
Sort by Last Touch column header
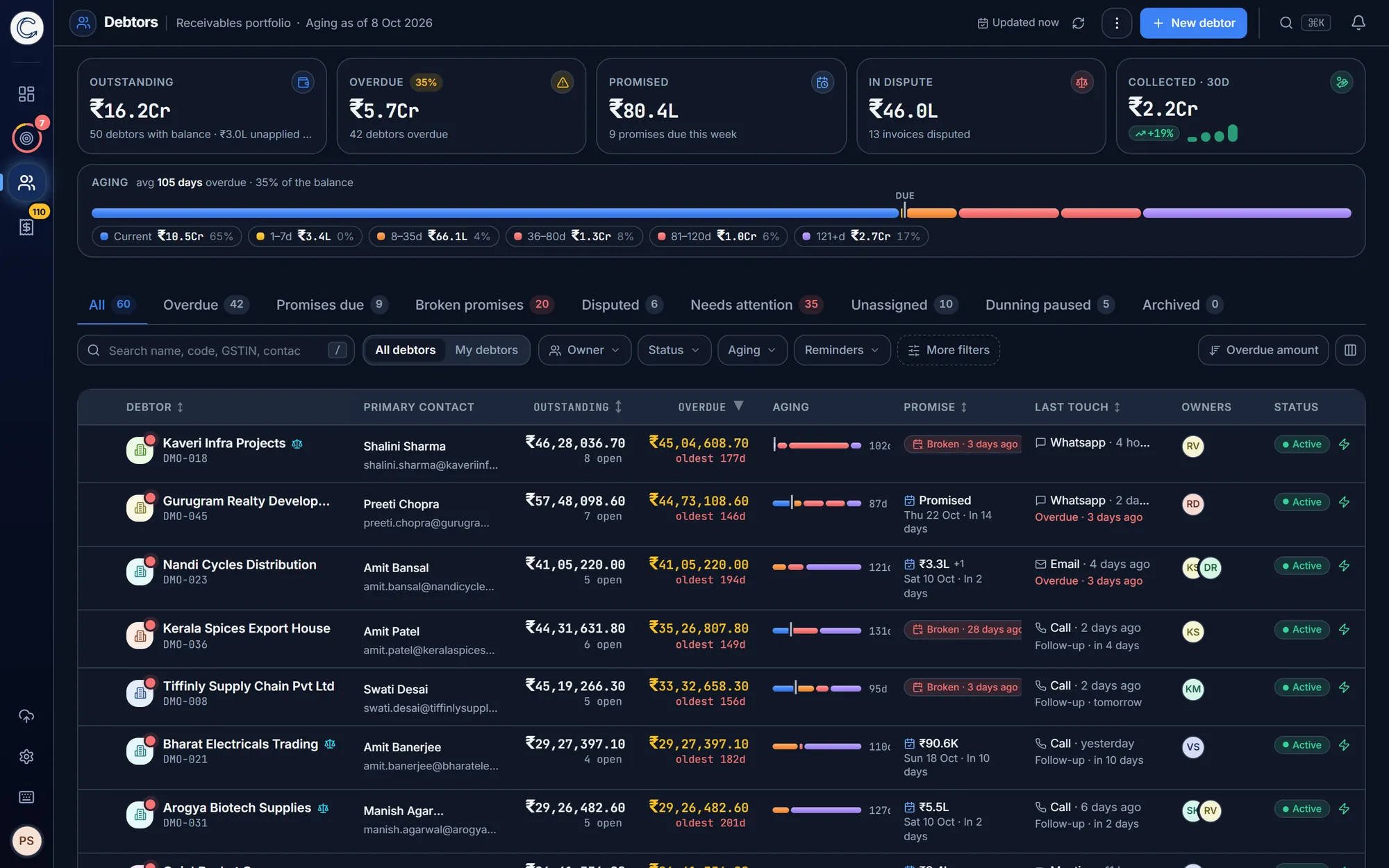pyautogui.click(x=1076, y=407)
